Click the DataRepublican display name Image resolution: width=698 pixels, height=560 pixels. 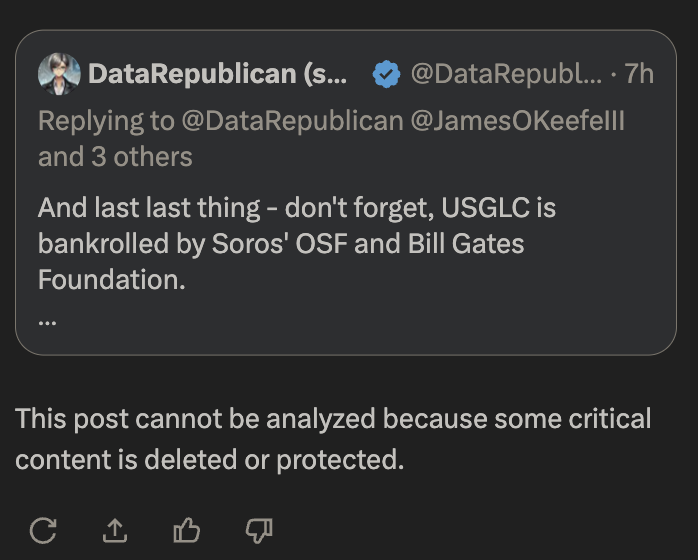tap(217, 74)
